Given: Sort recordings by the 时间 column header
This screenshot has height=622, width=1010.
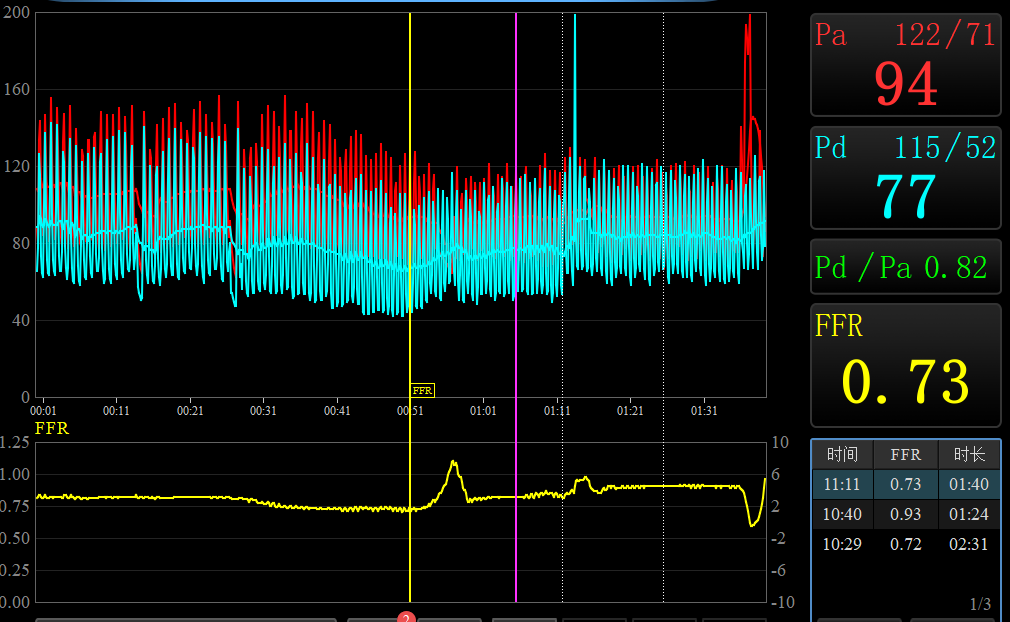Looking at the screenshot, I should pyautogui.click(x=842, y=455).
